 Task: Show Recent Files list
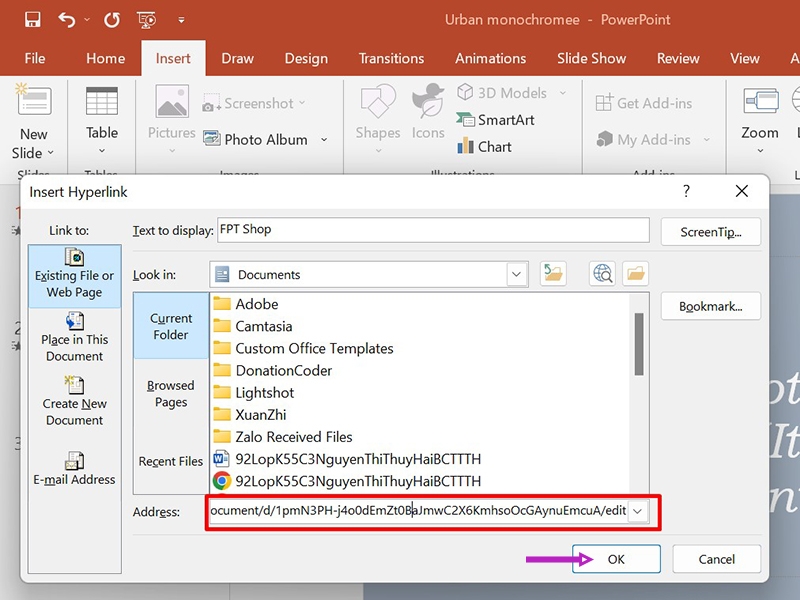pyautogui.click(x=171, y=461)
